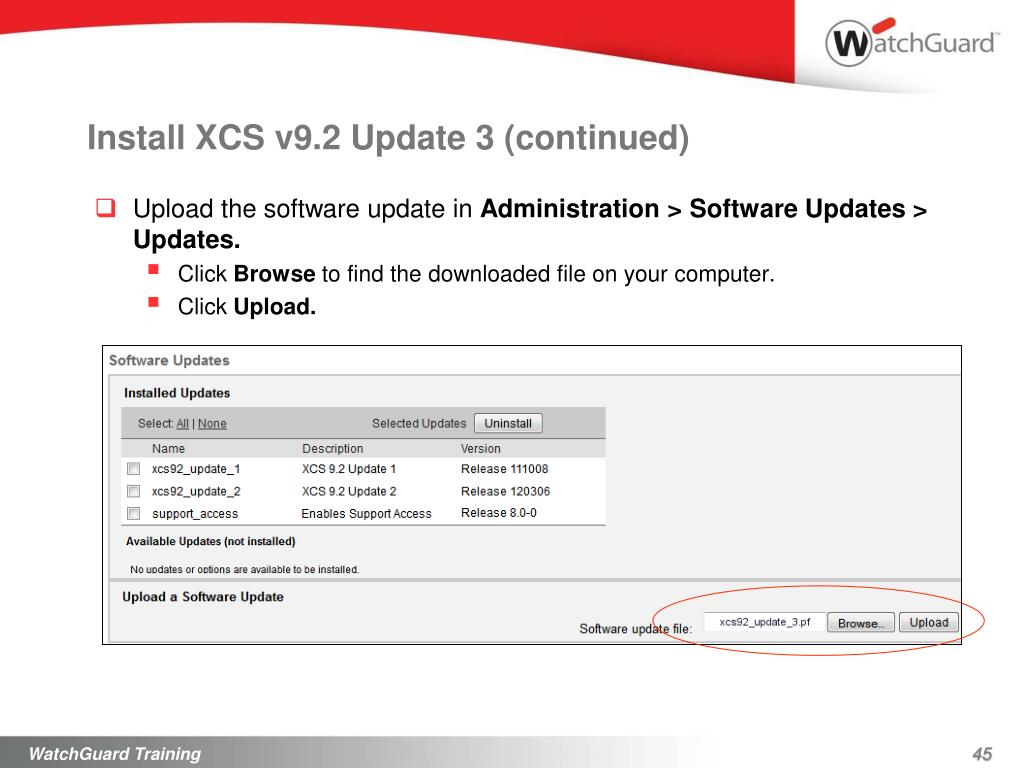Check the xcs92_update_2 checkbox

(x=134, y=491)
